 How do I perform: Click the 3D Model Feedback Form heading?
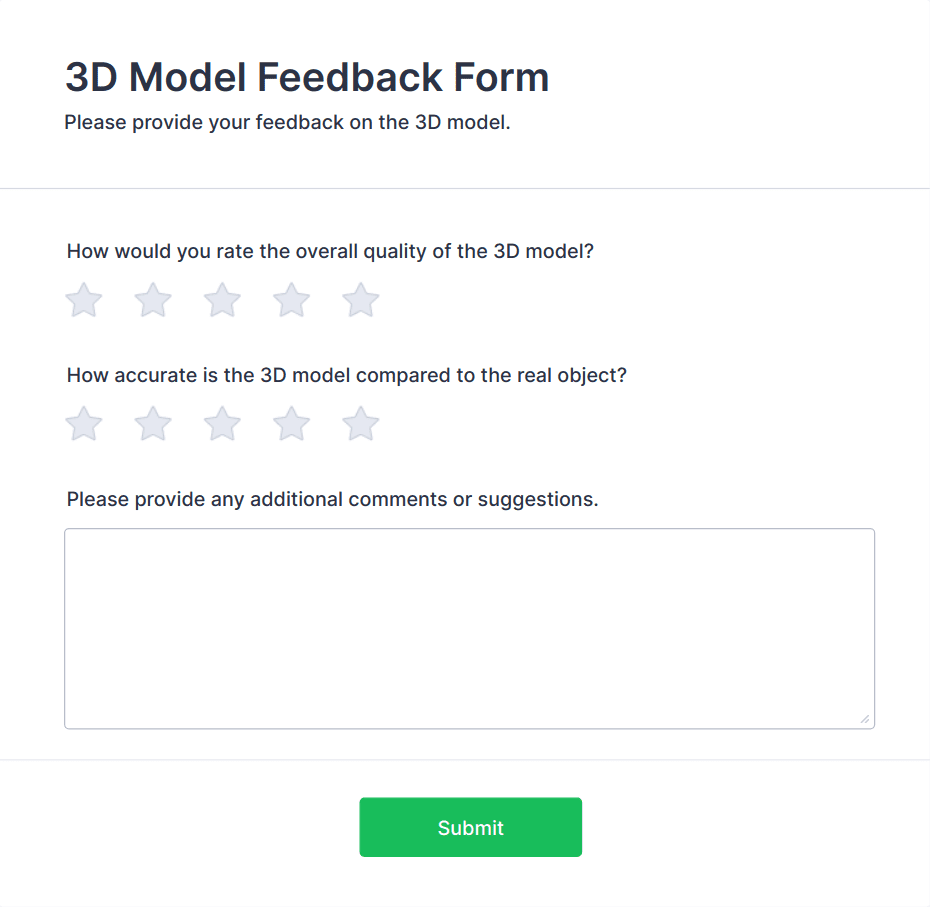point(306,77)
